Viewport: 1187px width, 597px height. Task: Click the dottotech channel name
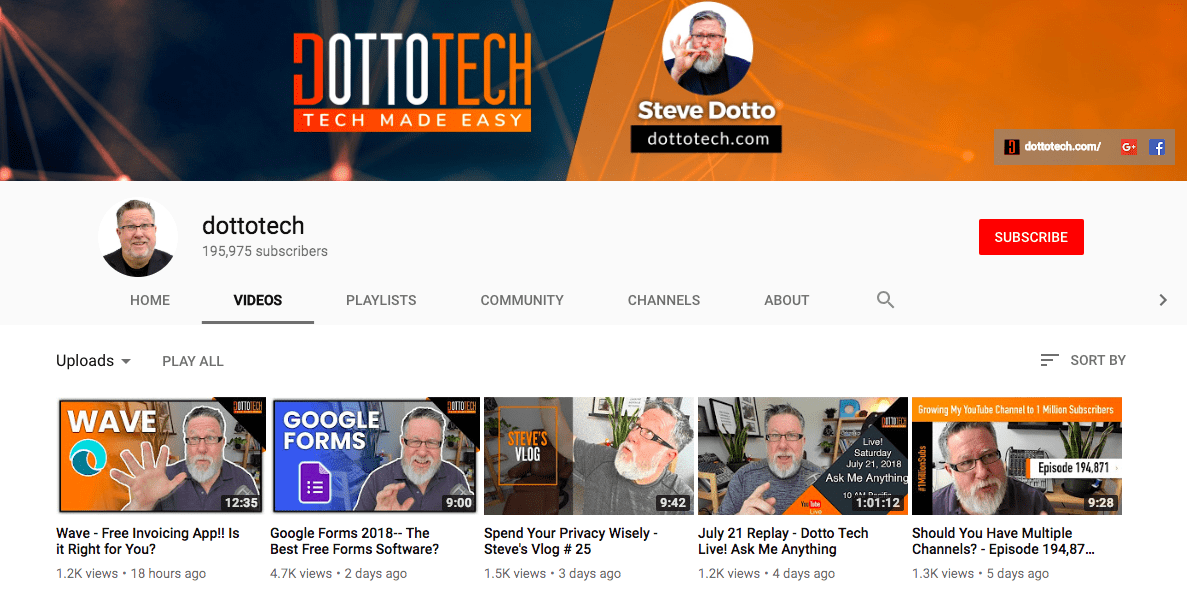(x=253, y=225)
